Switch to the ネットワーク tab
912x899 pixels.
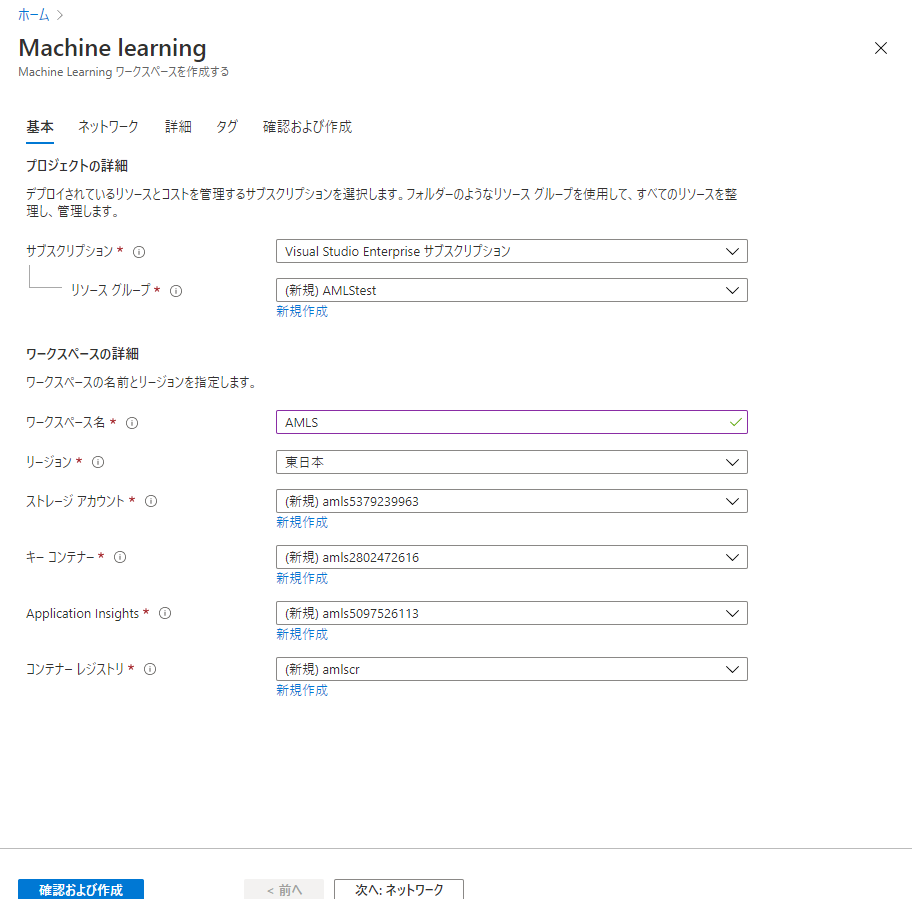tap(107, 127)
